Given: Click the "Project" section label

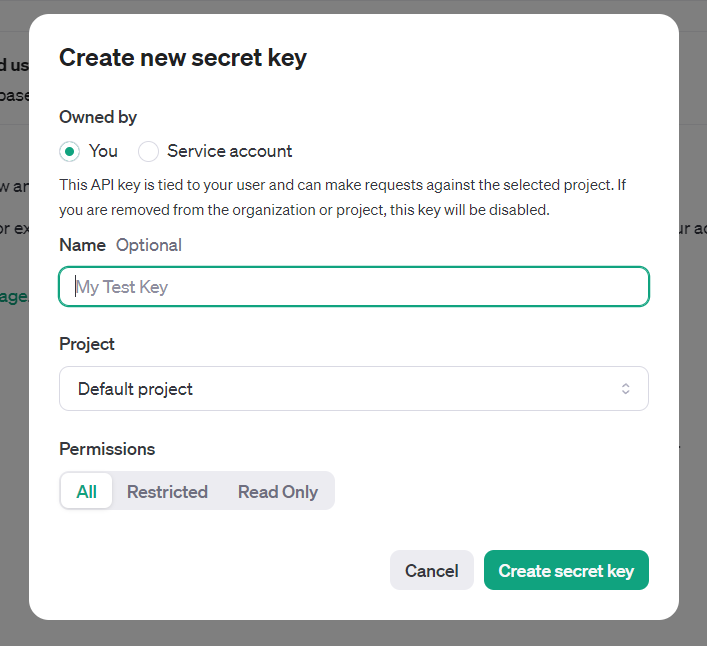Looking at the screenshot, I should pyautogui.click(x=87, y=343).
